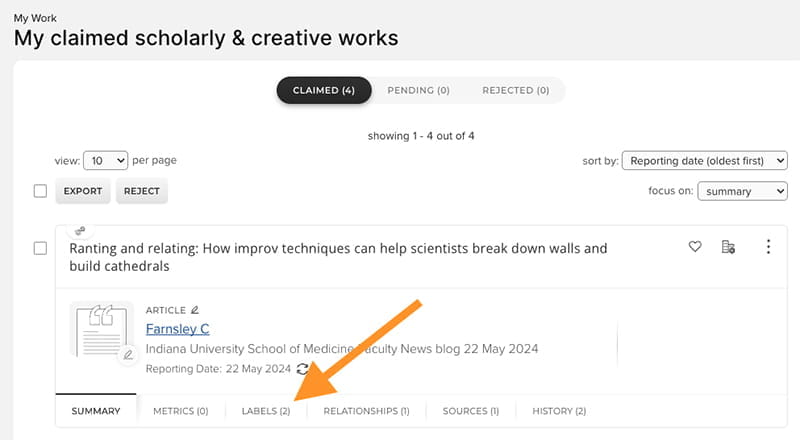The height and width of the screenshot is (440, 800).
Task: Switch to the Rejected (0) tab
Action: click(x=515, y=90)
